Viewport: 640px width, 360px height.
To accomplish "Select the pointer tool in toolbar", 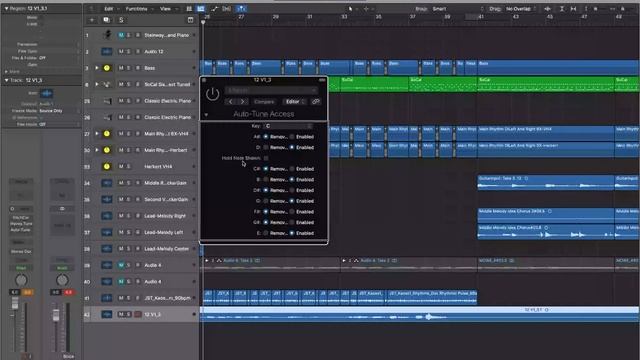I will pyautogui.click(x=351, y=9).
